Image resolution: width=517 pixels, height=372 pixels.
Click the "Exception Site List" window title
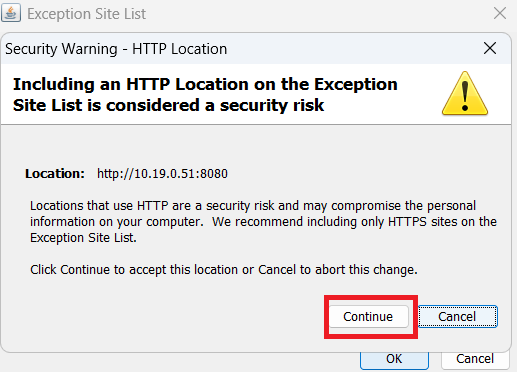86,14
